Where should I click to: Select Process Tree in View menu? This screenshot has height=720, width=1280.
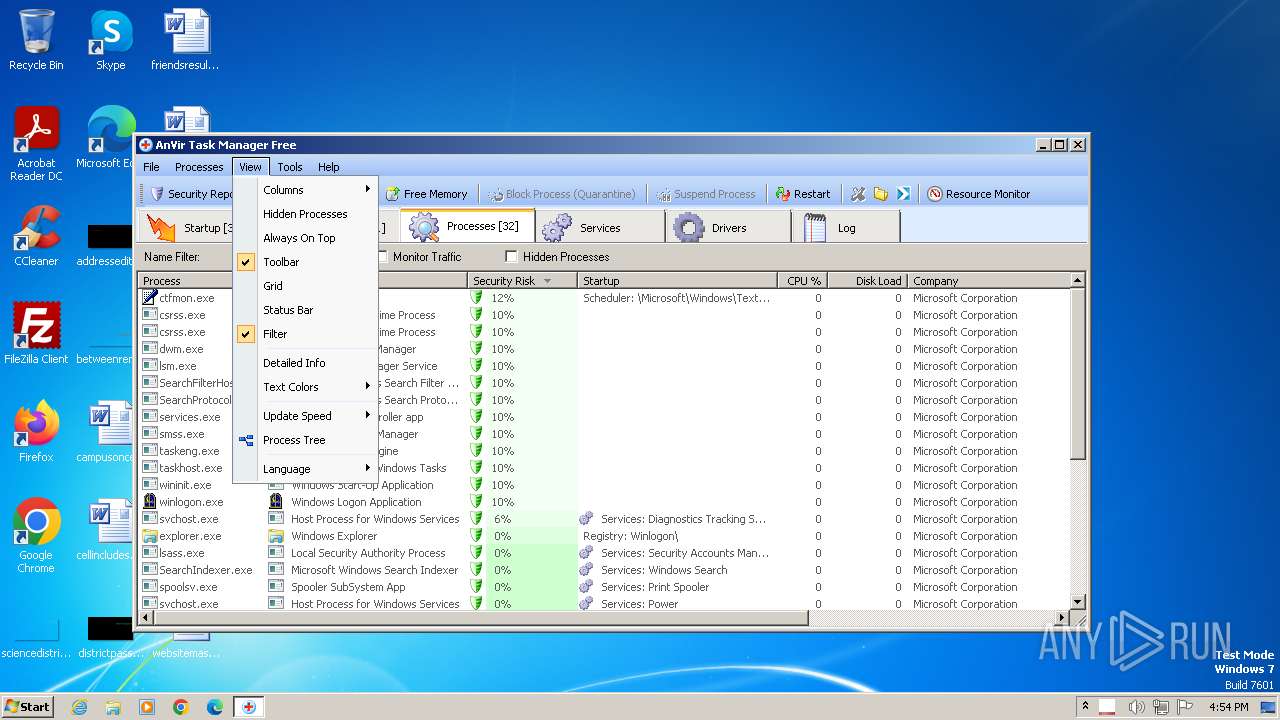coord(305,440)
